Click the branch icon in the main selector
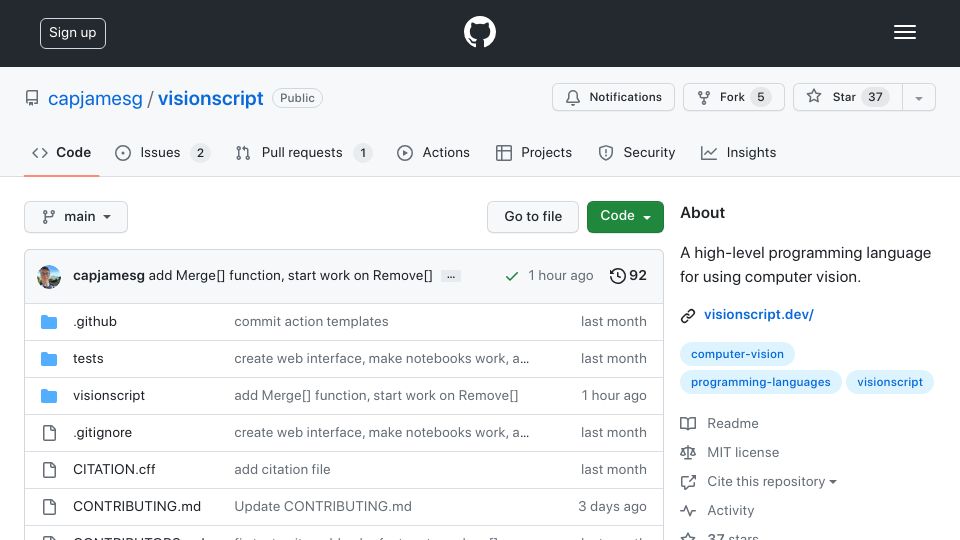This screenshot has width=960, height=540. coord(49,217)
